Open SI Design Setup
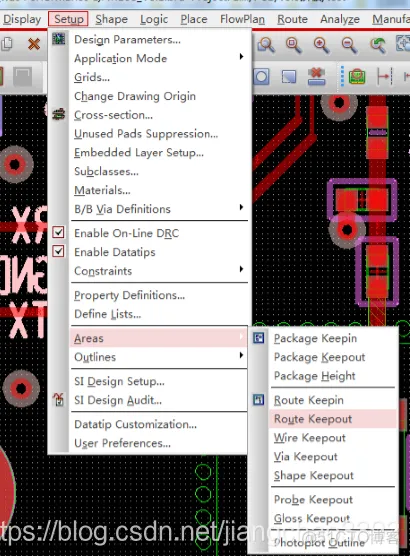The image size is (410, 556). pos(119,381)
